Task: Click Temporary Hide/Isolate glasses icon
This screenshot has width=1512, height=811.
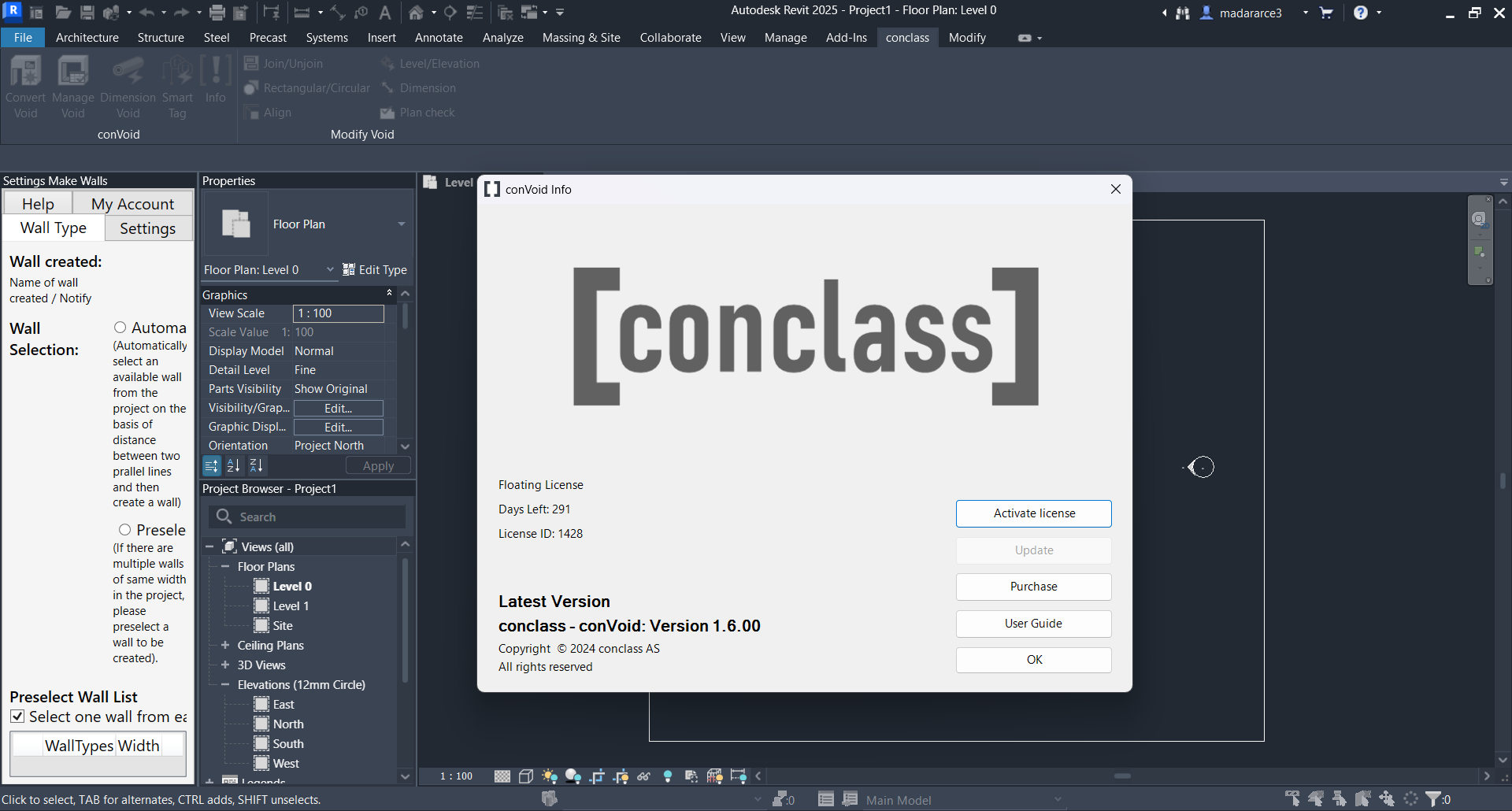Action: pos(644,776)
